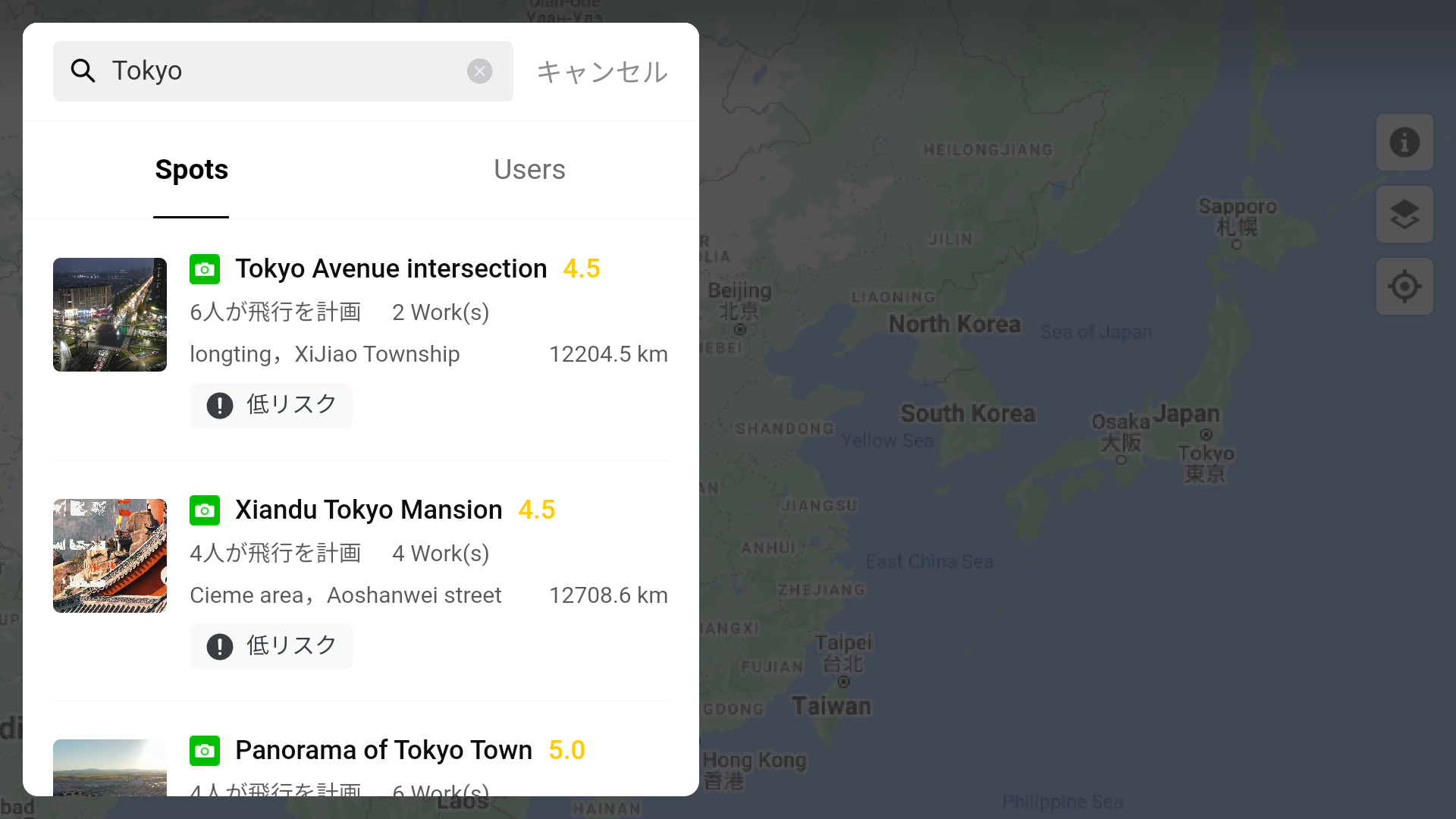Click '2 Work(s)' text

pyautogui.click(x=441, y=312)
